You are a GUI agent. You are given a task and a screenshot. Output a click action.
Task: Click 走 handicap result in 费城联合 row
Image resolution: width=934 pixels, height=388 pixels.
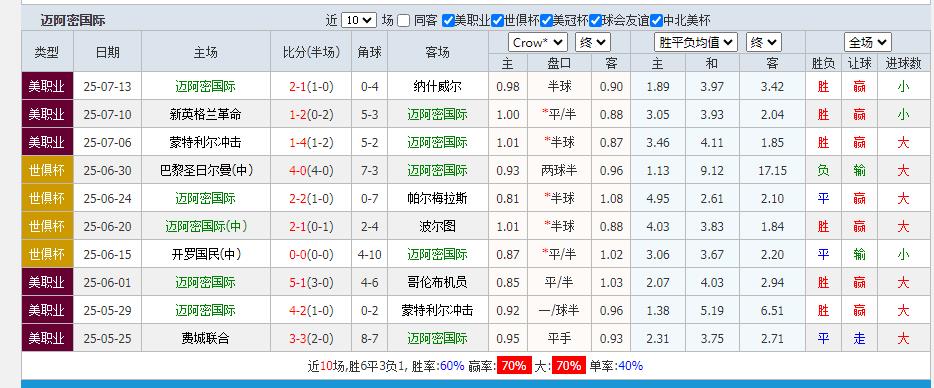[859, 339]
